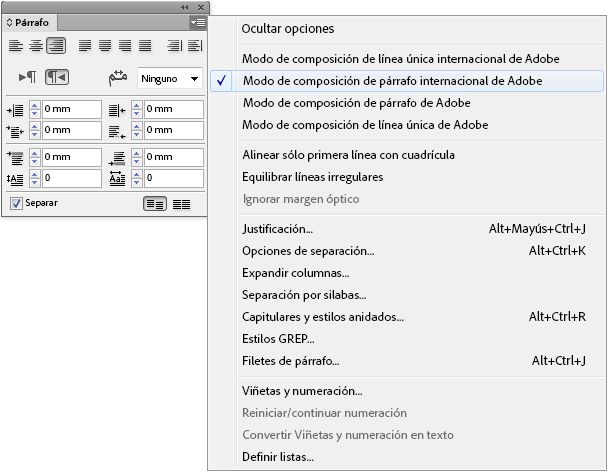Close the Párrafo panel
Image resolution: width=607 pixels, height=471 pixels.
pos(201,7)
